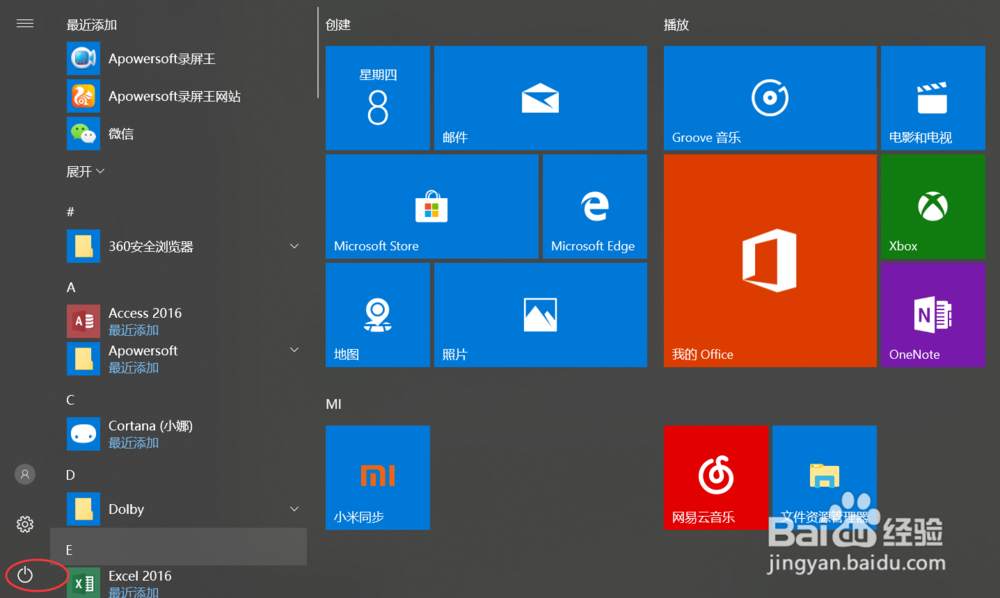Click the C letter index header
The height and width of the screenshot is (598, 1000).
(x=70, y=400)
